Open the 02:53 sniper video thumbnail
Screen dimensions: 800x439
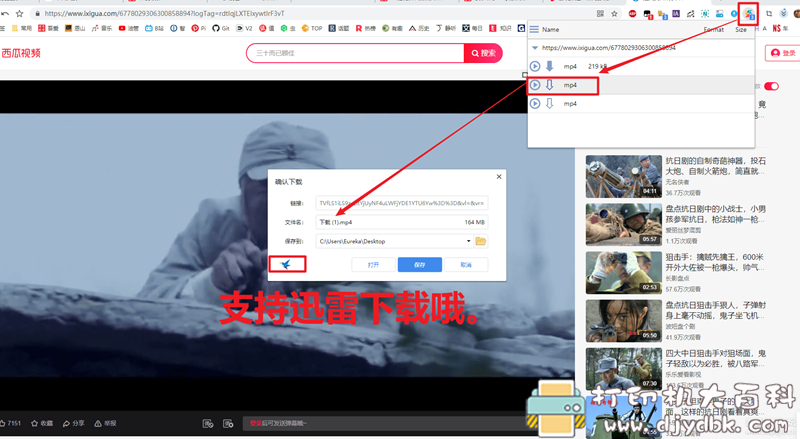pos(623,273)
